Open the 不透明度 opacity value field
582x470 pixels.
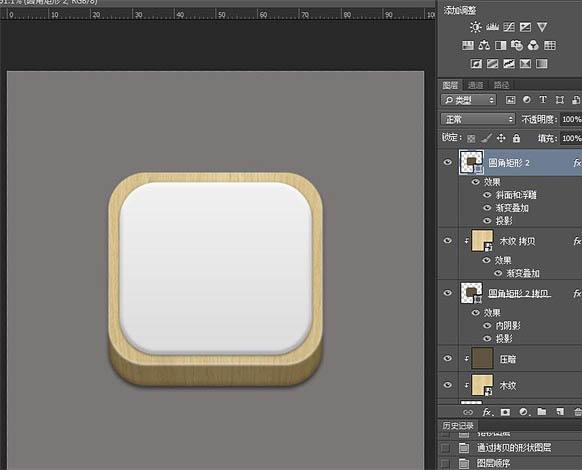pyautogui.click(x=571, y=119)
